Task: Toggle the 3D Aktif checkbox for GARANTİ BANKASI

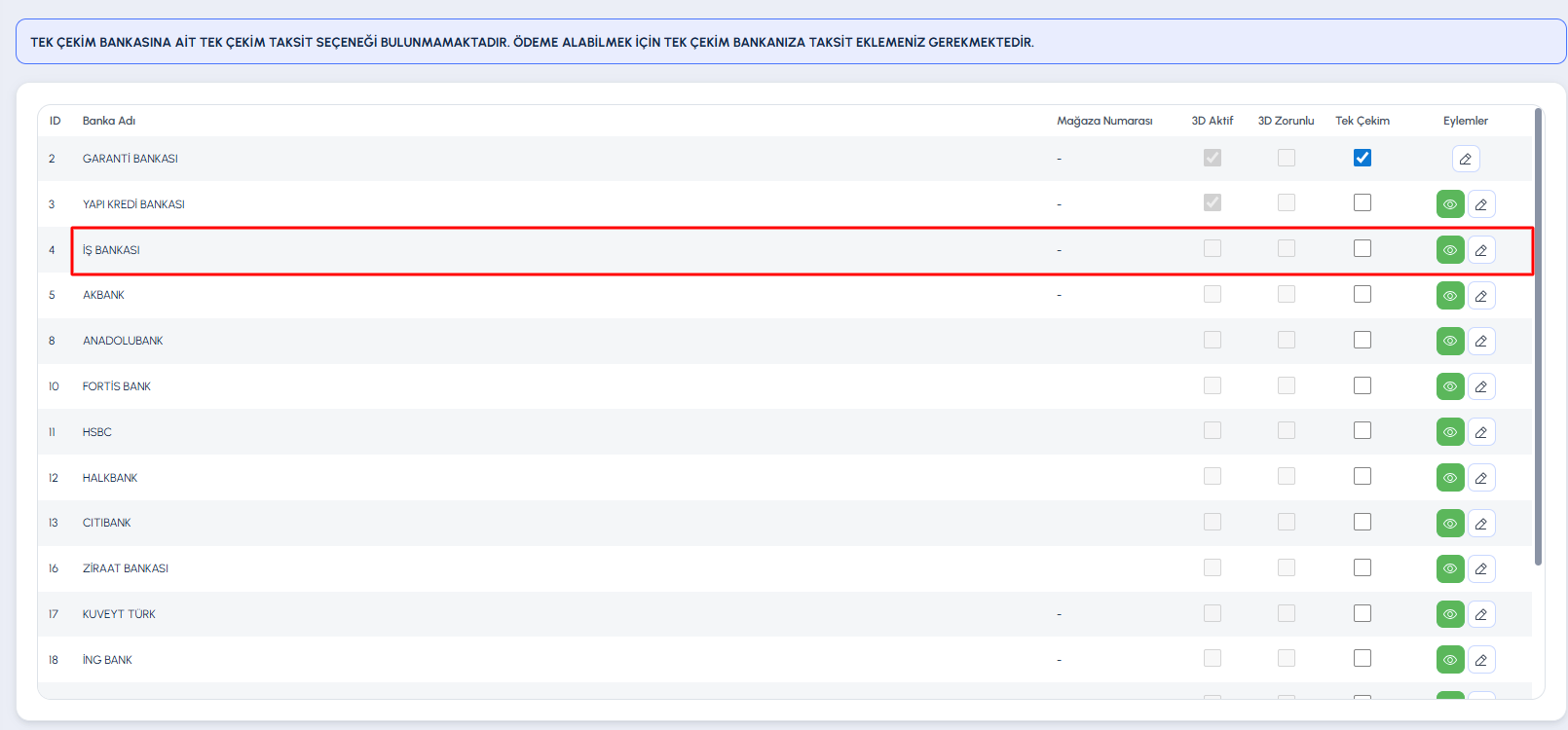Action: pyautogui.click(x=1212, y=158)
